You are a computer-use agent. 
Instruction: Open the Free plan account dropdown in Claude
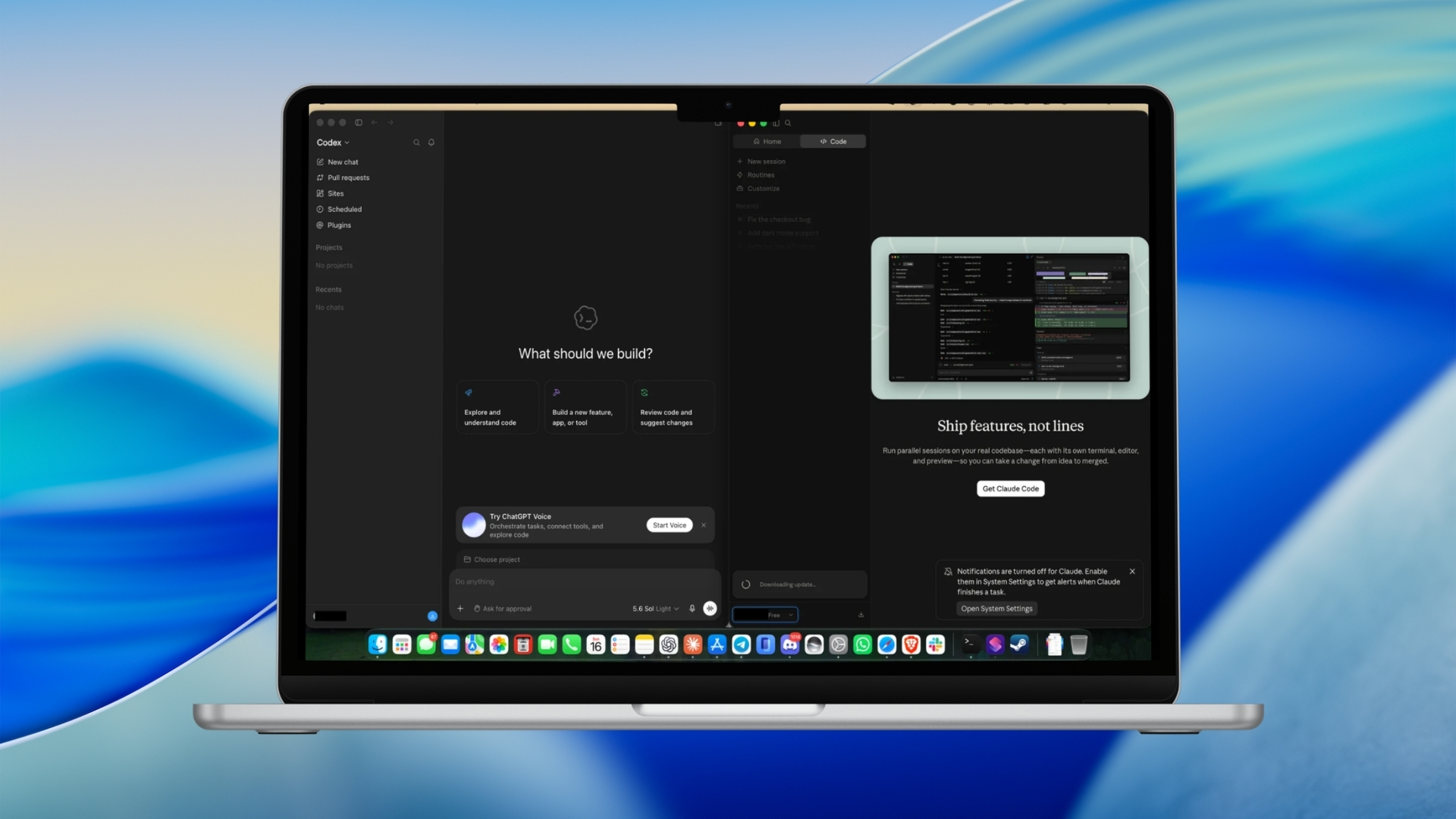[765, 615]
